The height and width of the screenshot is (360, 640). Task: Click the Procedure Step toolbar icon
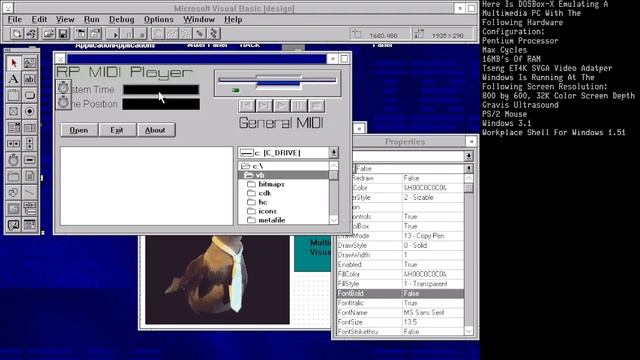point(214,33)
